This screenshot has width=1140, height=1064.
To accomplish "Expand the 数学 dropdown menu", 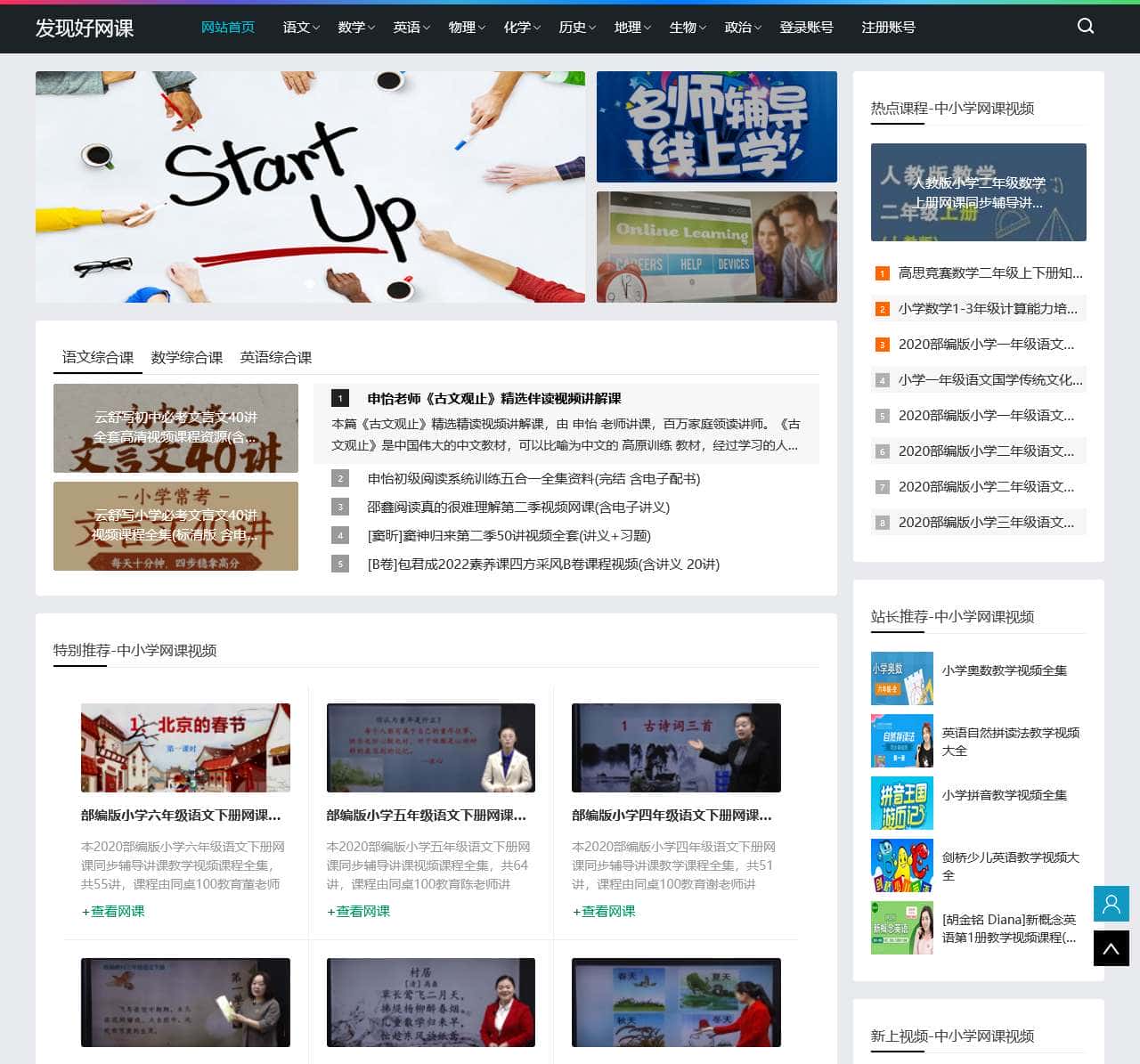I will click(x=355, y=28).
